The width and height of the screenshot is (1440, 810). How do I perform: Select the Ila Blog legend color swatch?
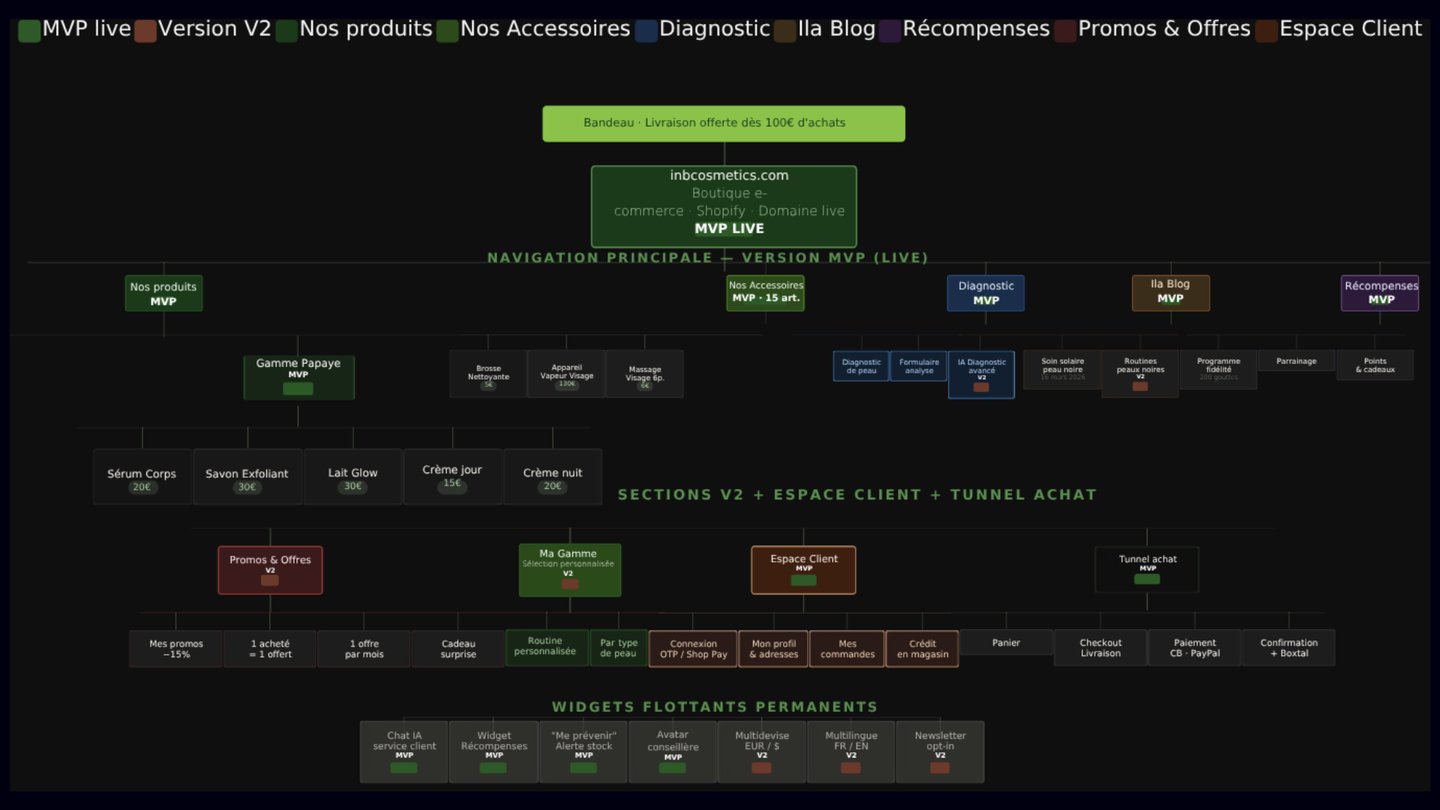[x=785, y=30]
